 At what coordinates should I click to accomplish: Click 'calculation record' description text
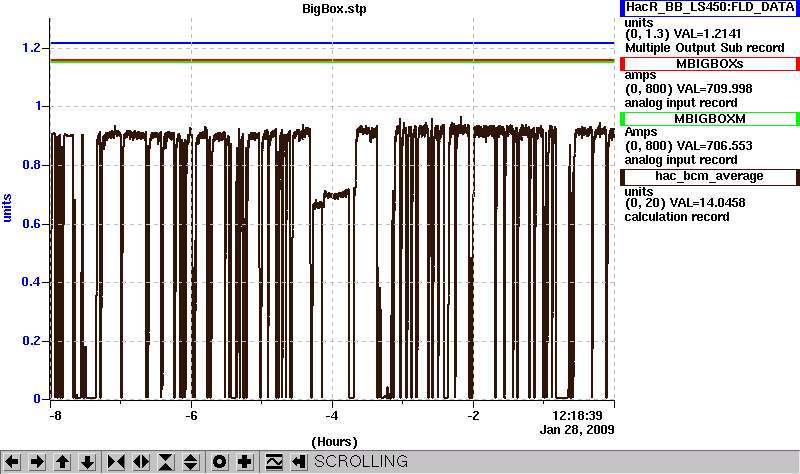click(x=677, y=217)
